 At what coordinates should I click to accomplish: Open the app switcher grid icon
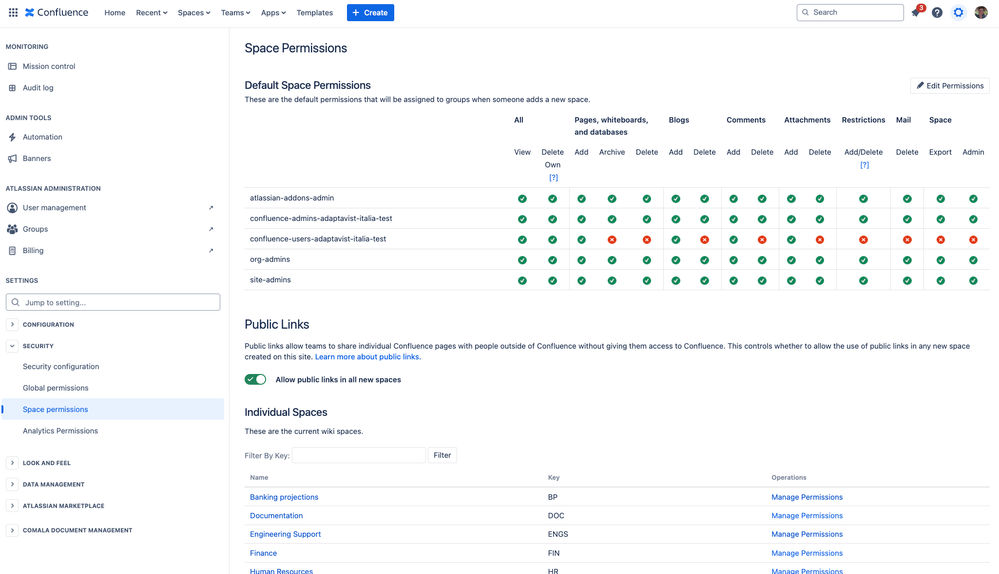tap(13, 12)
